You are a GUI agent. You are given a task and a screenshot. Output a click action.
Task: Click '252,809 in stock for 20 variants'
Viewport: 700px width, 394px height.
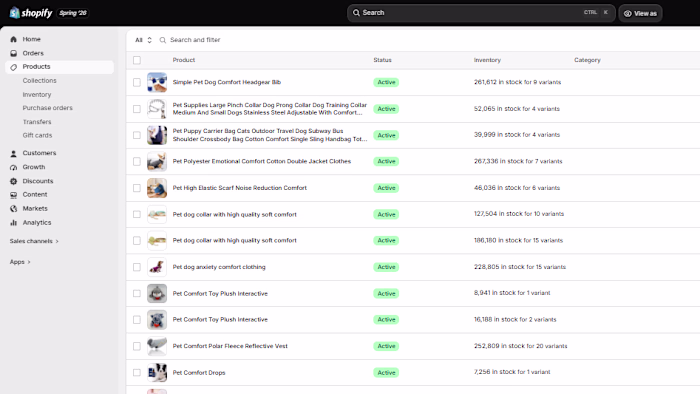point(521,346)
